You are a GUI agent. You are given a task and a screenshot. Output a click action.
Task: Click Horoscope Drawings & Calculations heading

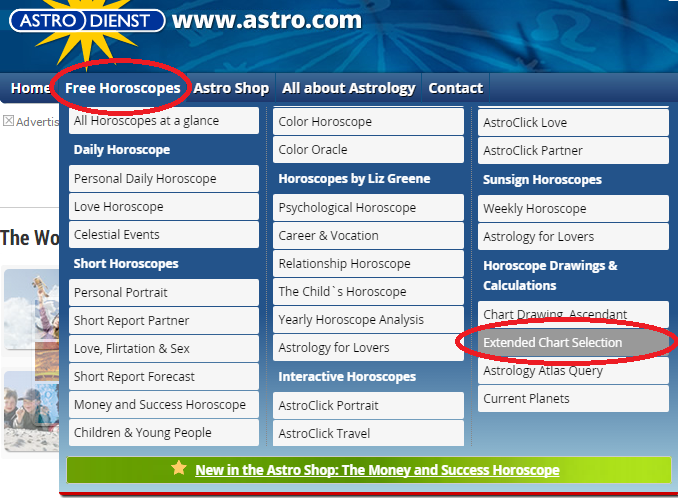point(550,275)
